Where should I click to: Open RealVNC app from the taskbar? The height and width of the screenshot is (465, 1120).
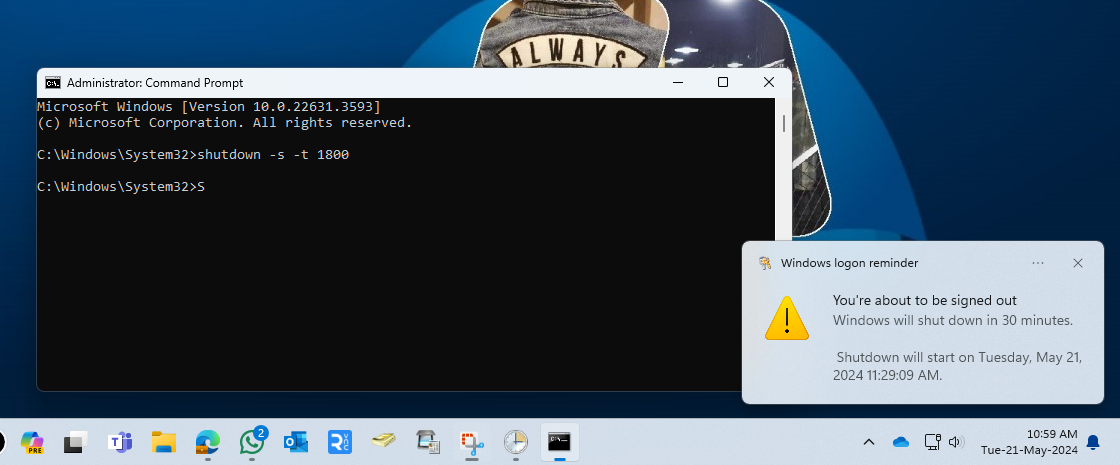pos(339,442)
